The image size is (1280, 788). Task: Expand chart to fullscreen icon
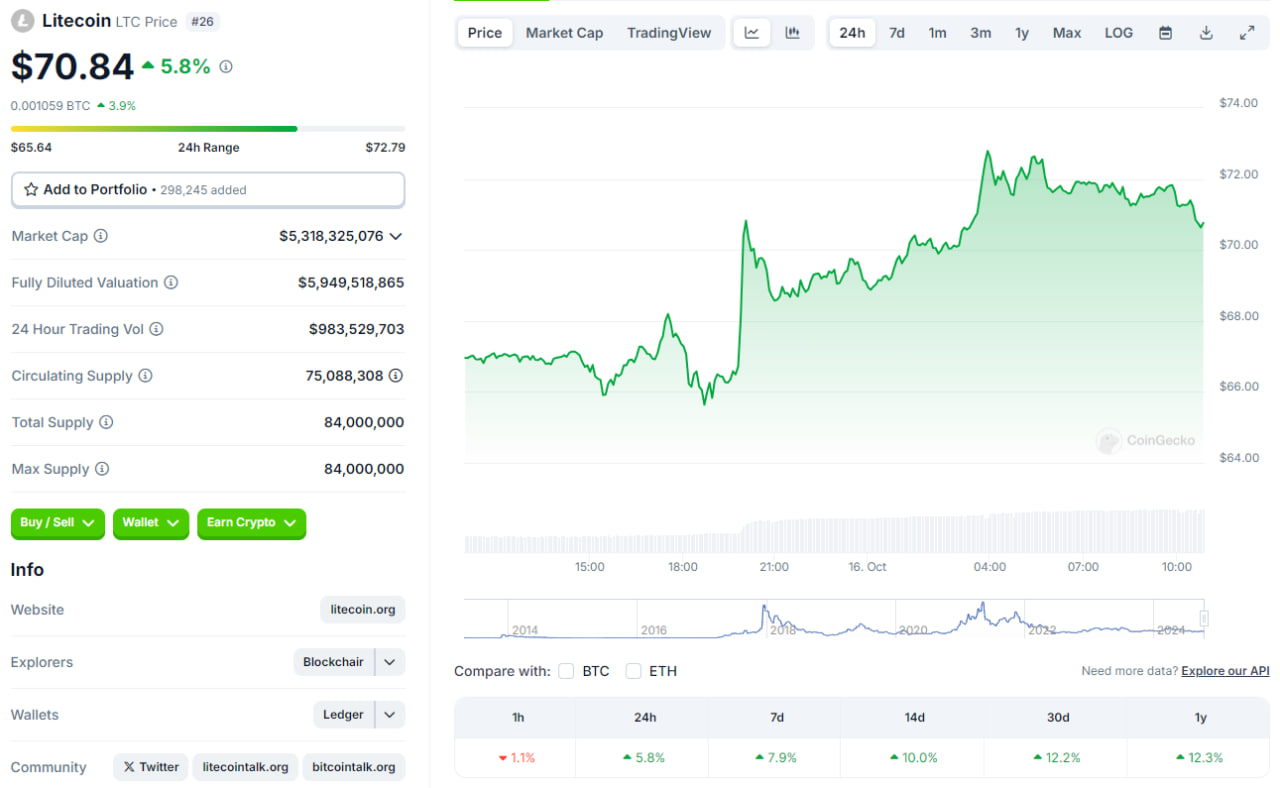[1247, 33]
